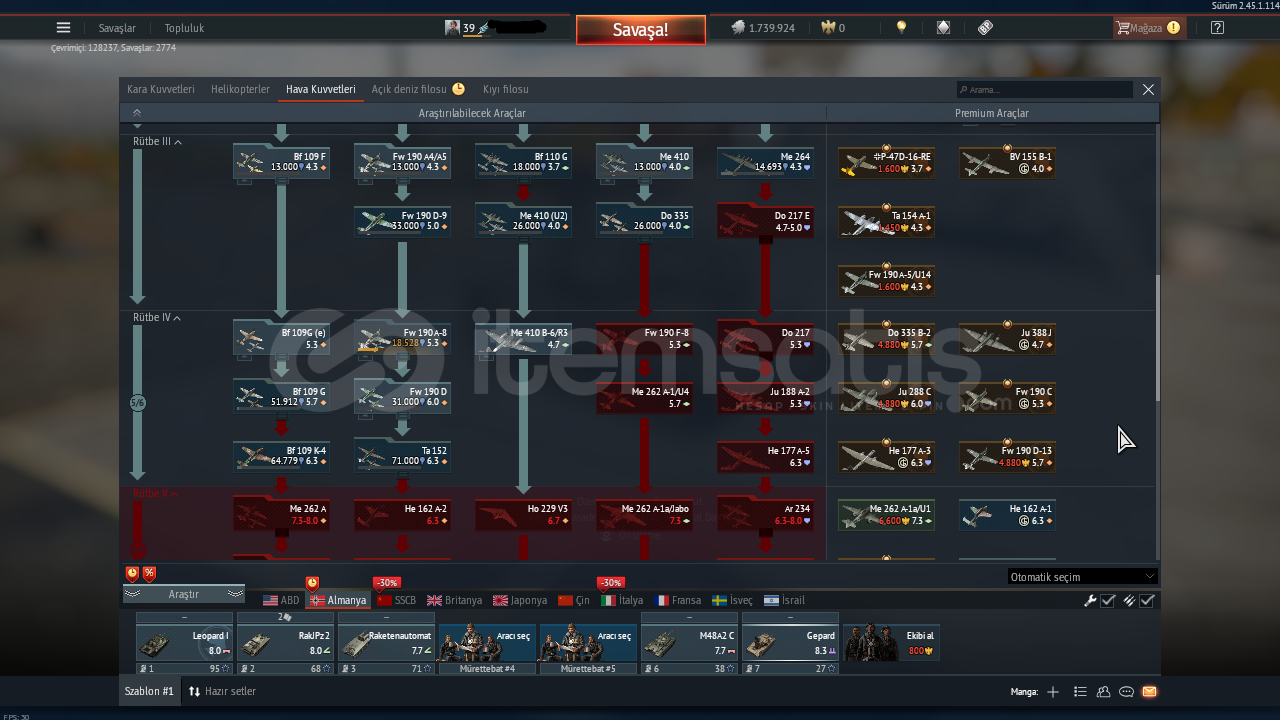Click the first red shield clock booster icon
Screen dimensions: 1280x720
point(132,573)
